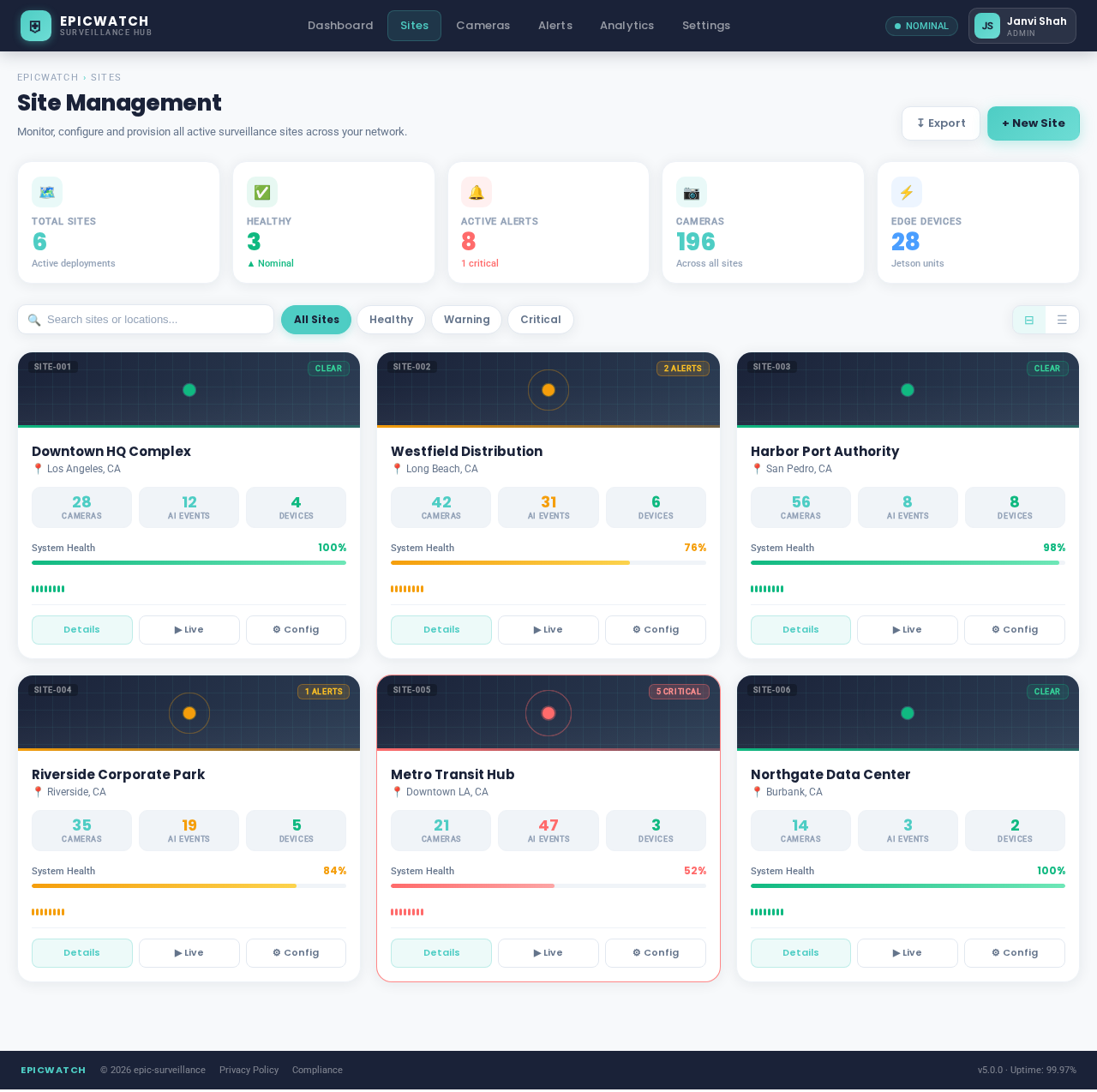Click the magnifier icon in the search field
The height and width of the screenshot is (1092, 1097).
point(33,319)
